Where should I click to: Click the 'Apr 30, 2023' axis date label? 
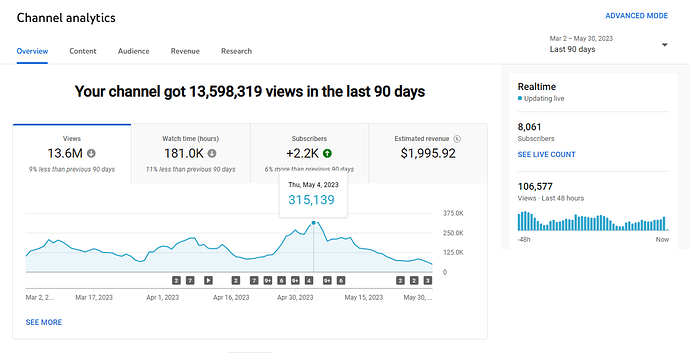[x=295, y=298]
